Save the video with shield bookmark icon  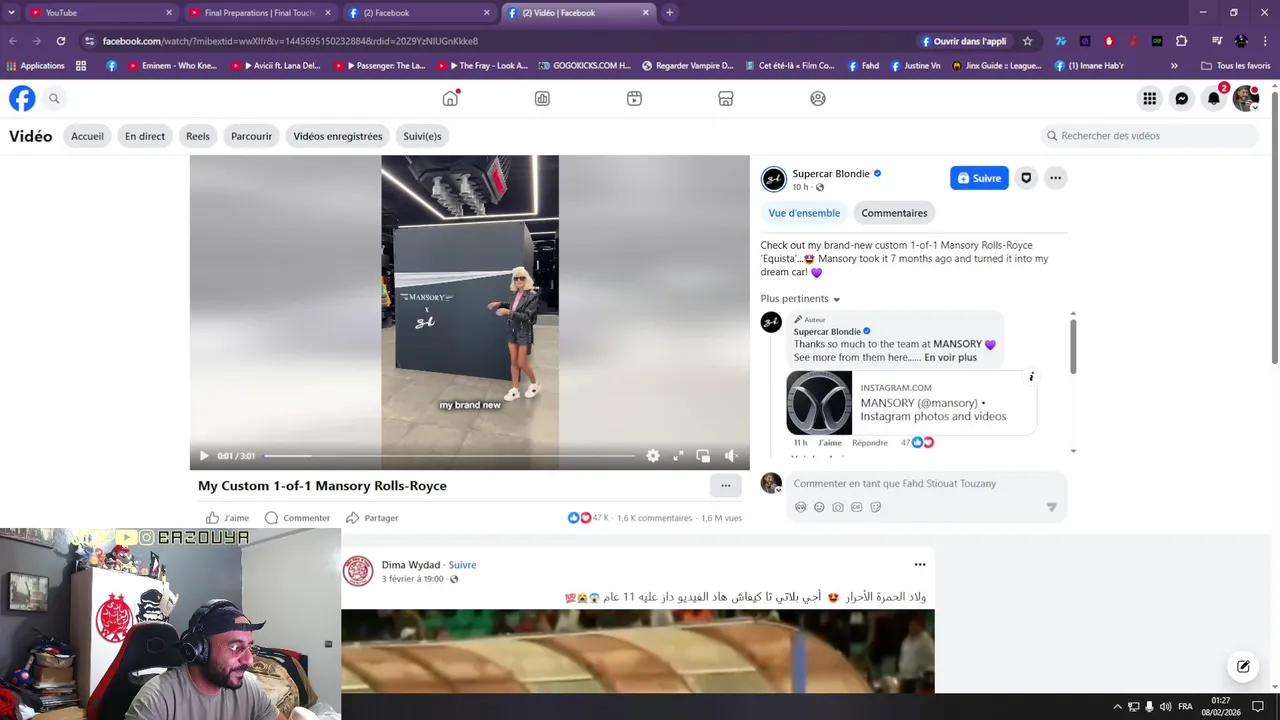(x=1026, y=178)
